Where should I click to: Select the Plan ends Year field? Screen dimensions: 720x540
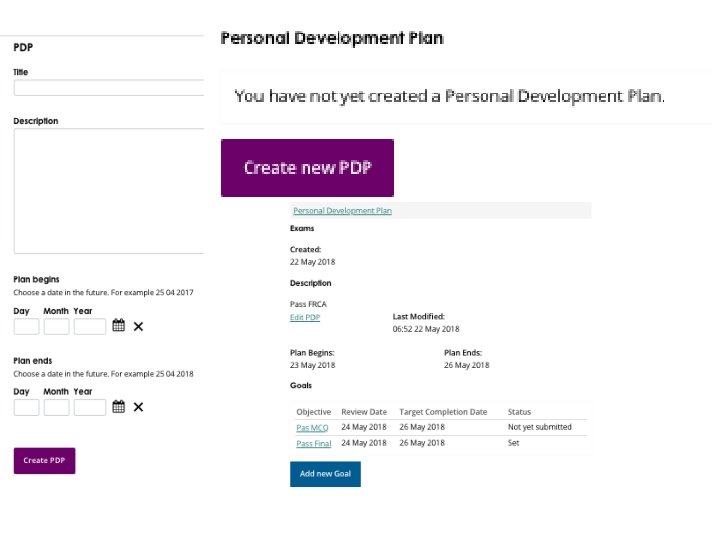tap(90, 407)
